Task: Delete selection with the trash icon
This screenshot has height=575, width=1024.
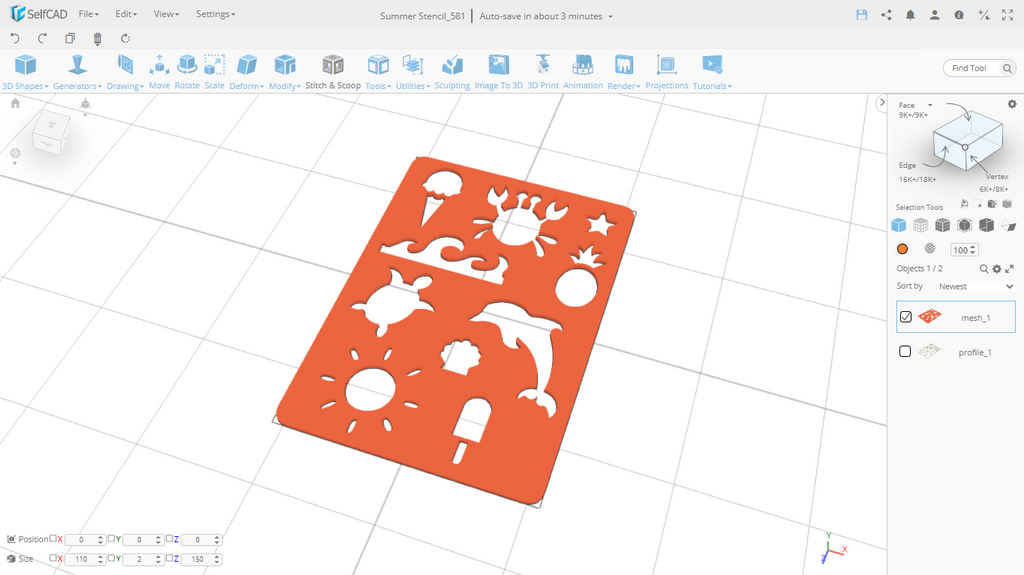Action: [97, 39]
